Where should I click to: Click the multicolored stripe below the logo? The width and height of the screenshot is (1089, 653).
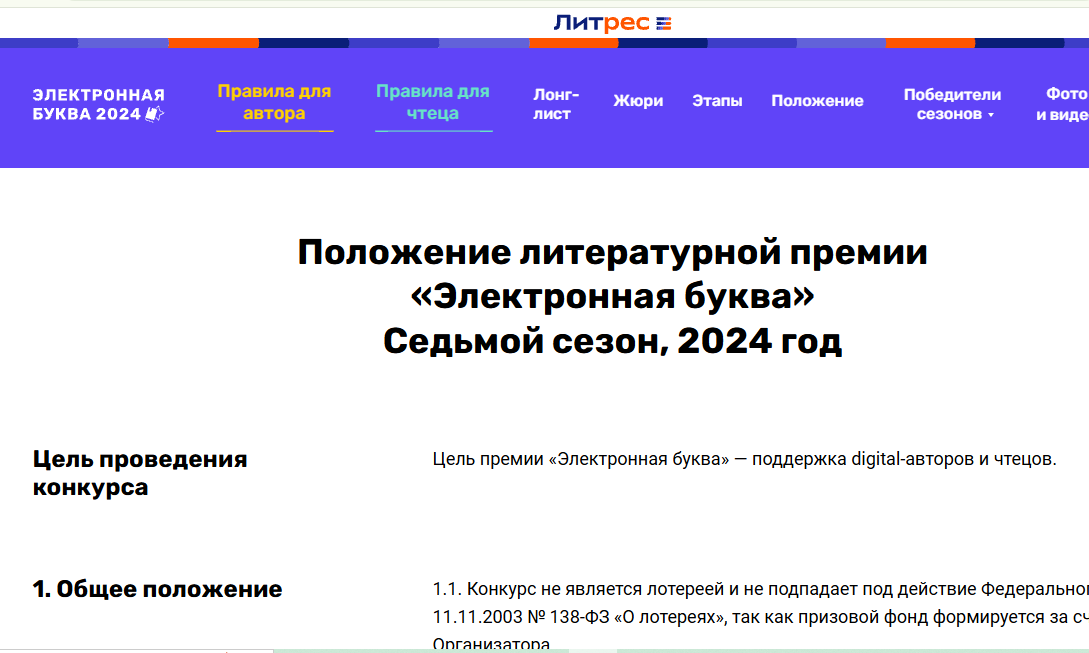click(x=544, y=42)
